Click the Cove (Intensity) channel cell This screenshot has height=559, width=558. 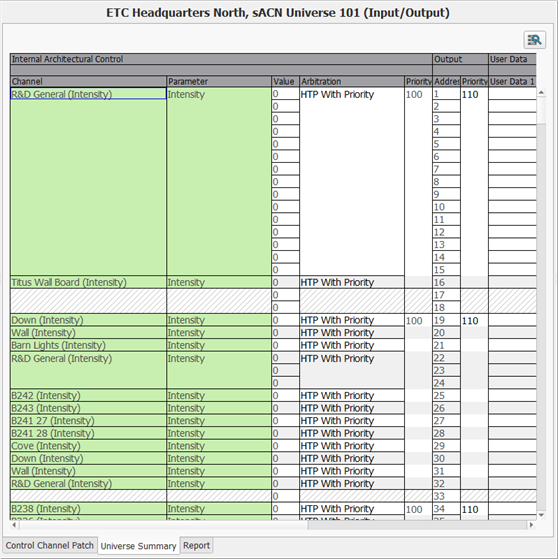pyautogui.click(x=88, y=446)
